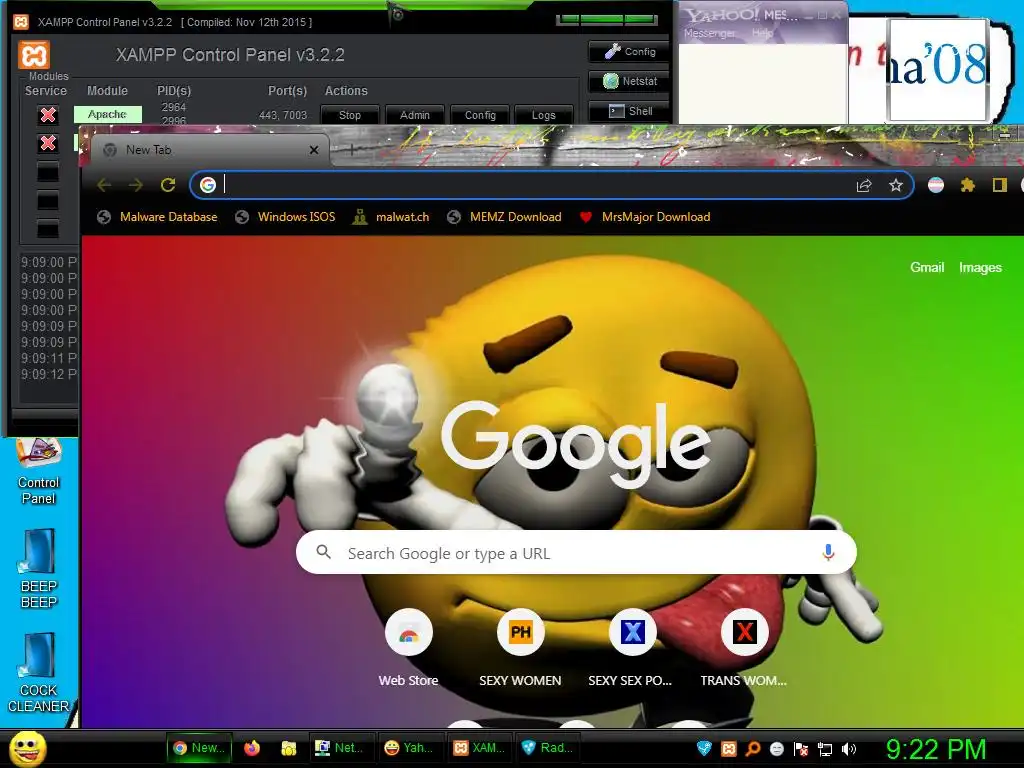1024x768 pixels.
Task: Switch to the Net... taskbar button
Action: point(340,748)
